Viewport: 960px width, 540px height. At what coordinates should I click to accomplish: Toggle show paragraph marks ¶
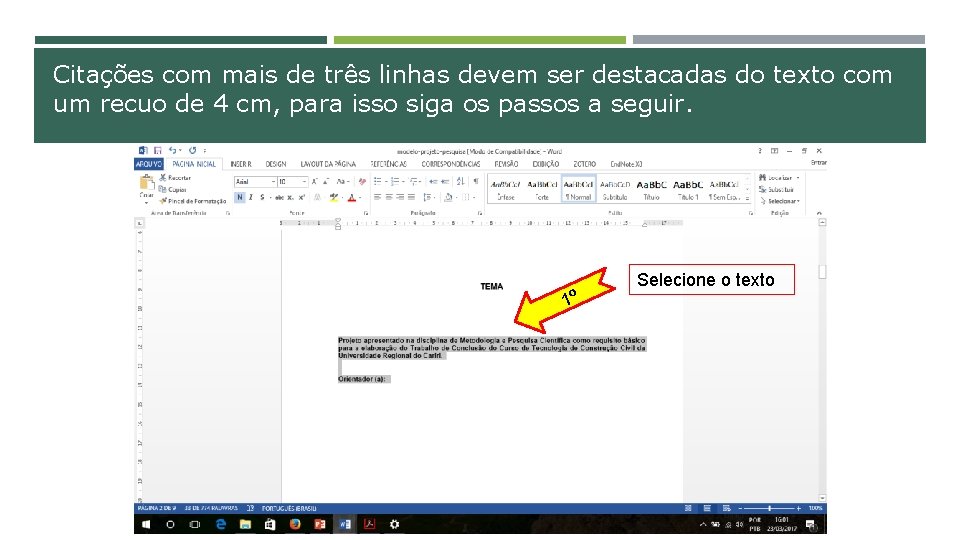pos(476,181)
